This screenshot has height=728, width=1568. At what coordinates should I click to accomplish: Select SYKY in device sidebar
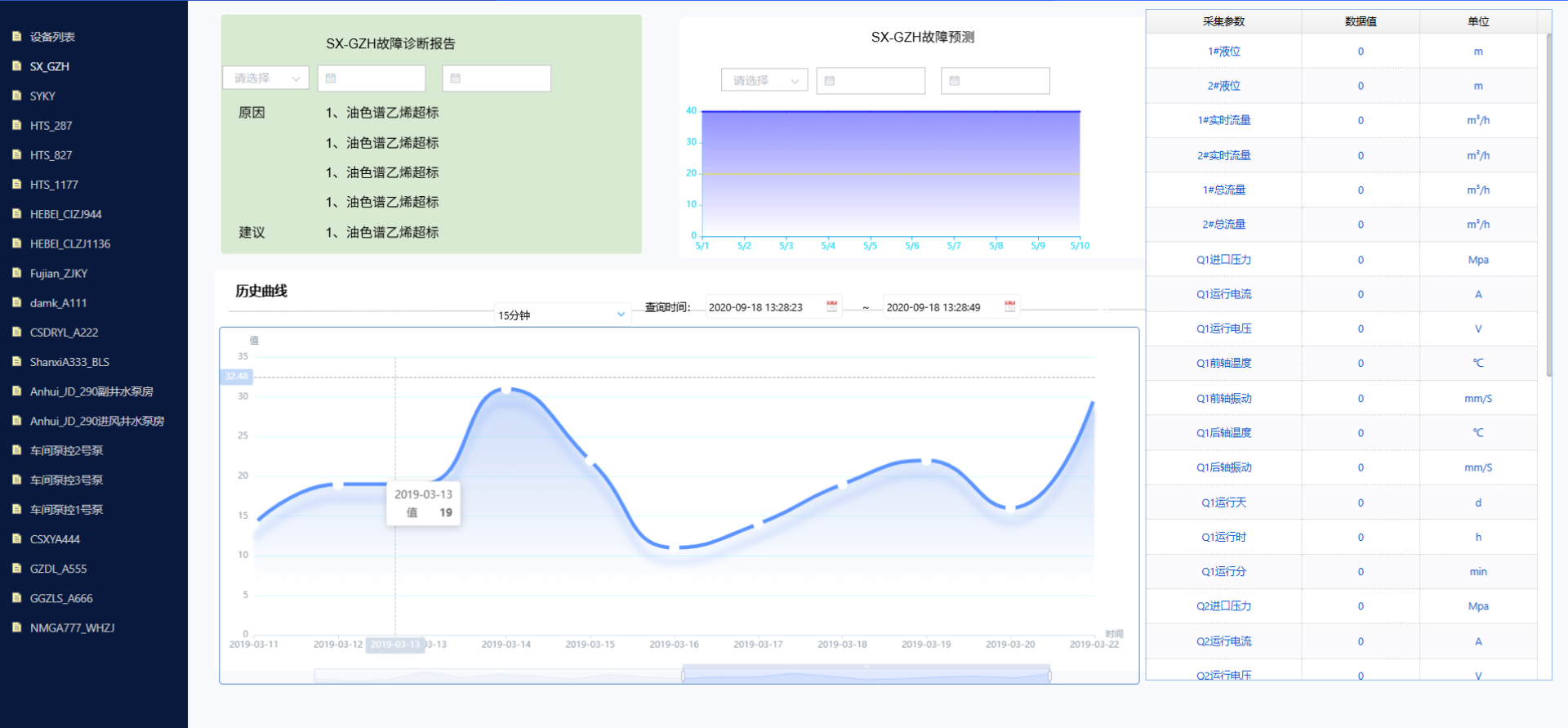[42, 96]
